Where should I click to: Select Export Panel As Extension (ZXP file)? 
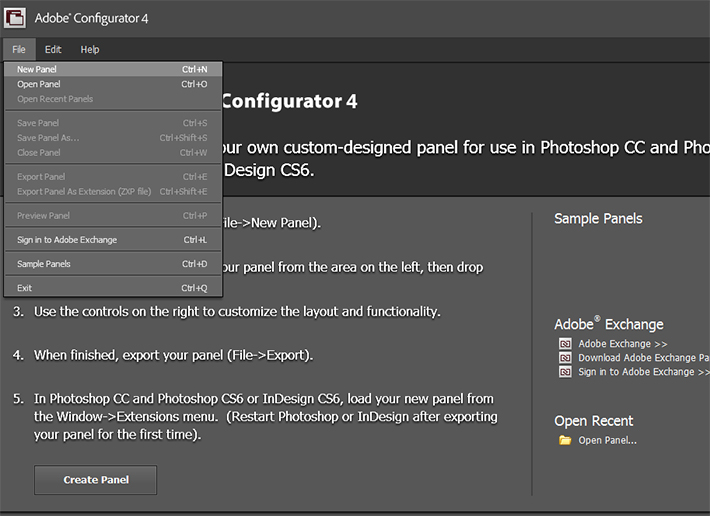[113, 191]
